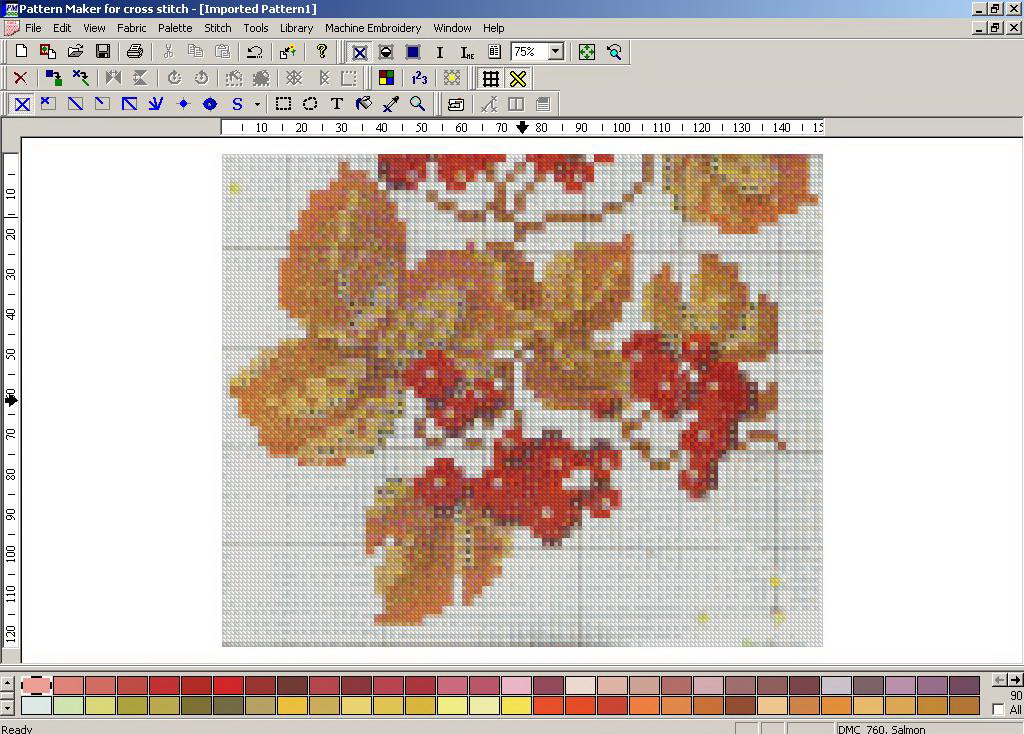The height and width of the screenshot is (734, 1024).
Task: Open the File menu
Action: pyautogui.click(x=33, y=28)
